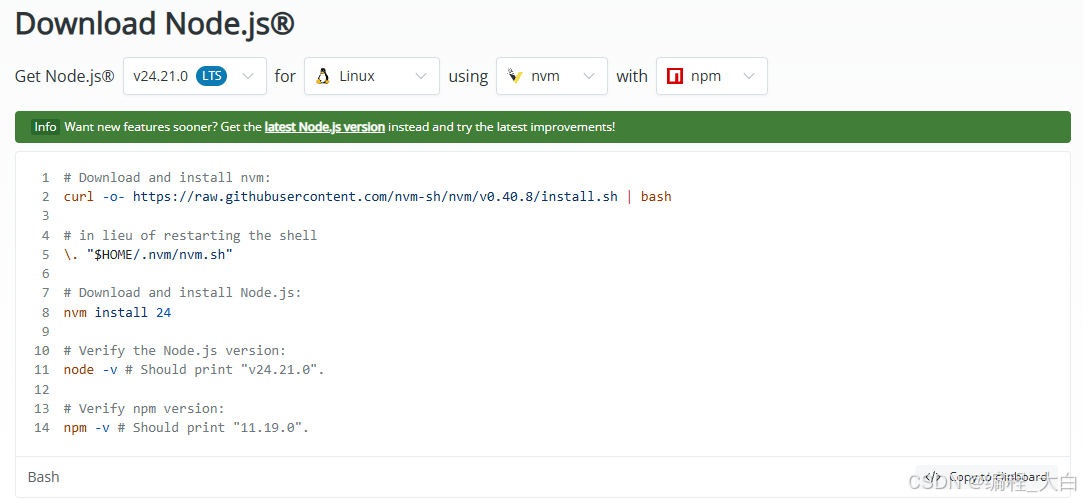The image size is (1083, 499).
Task: Click the LTS badge
Action: [x=212, y=76]
